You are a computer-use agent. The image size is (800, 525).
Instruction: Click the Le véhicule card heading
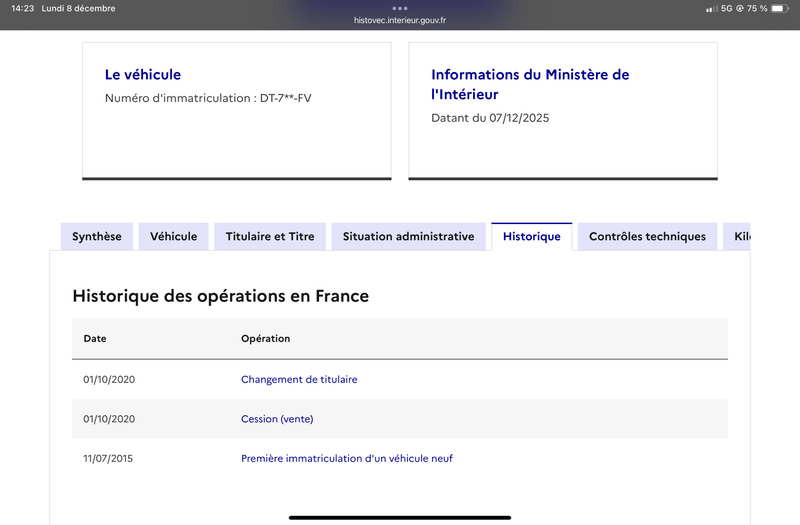[x=143, y=75]
